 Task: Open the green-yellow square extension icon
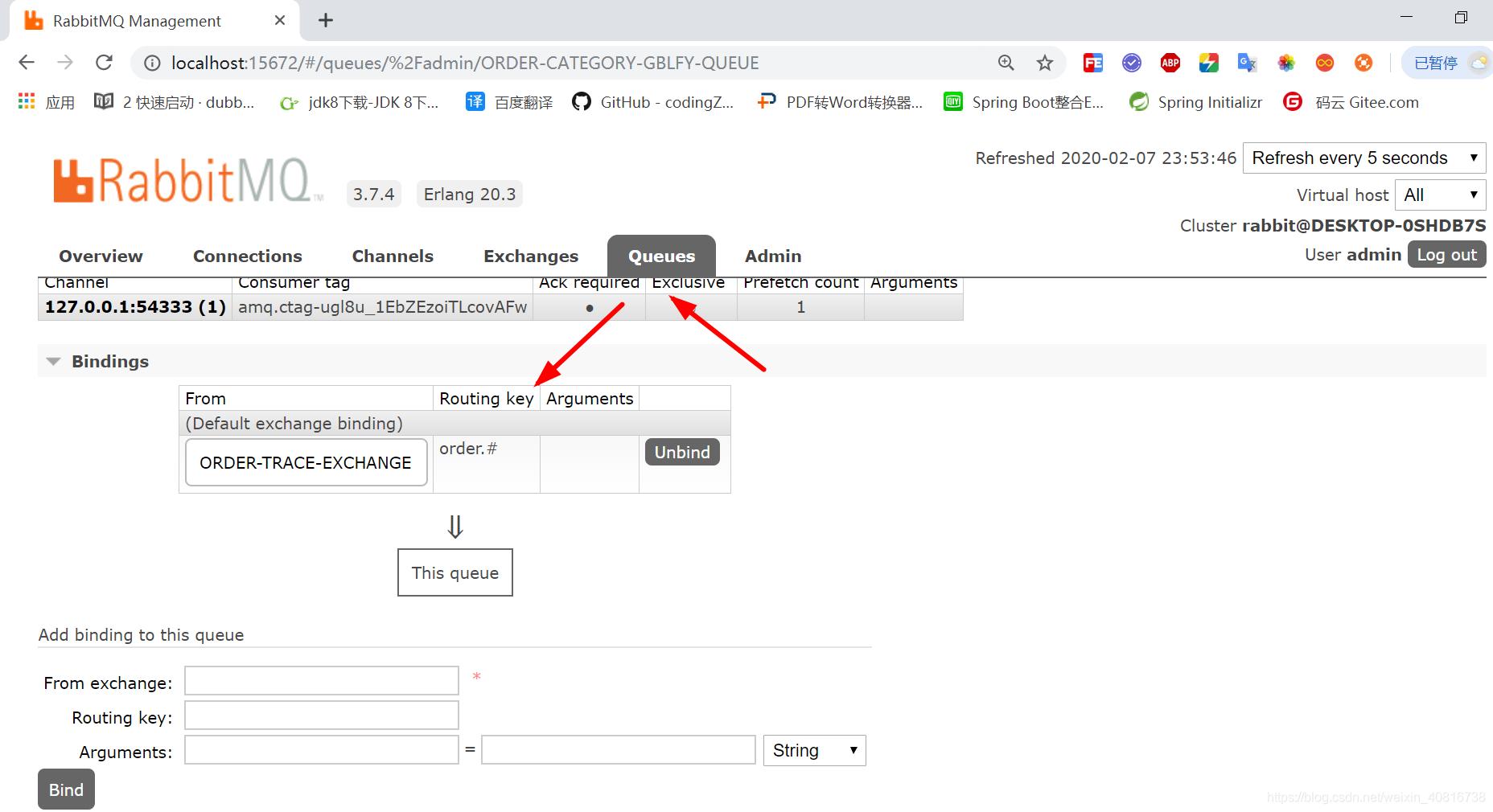[1209, 63]
